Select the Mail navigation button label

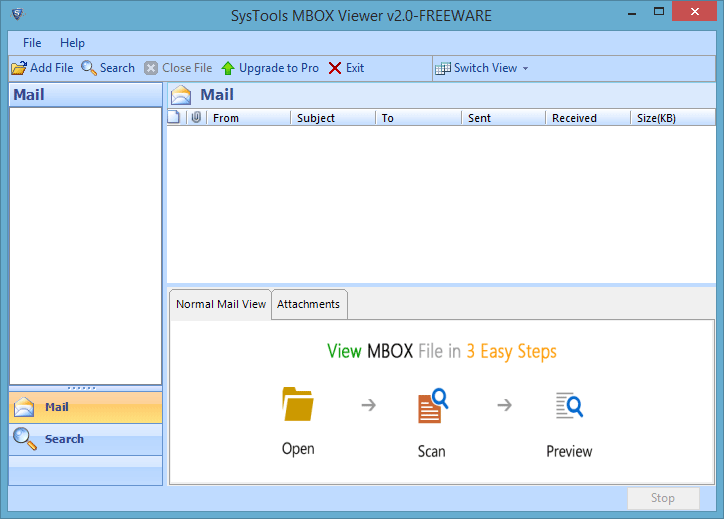[57, 407]
